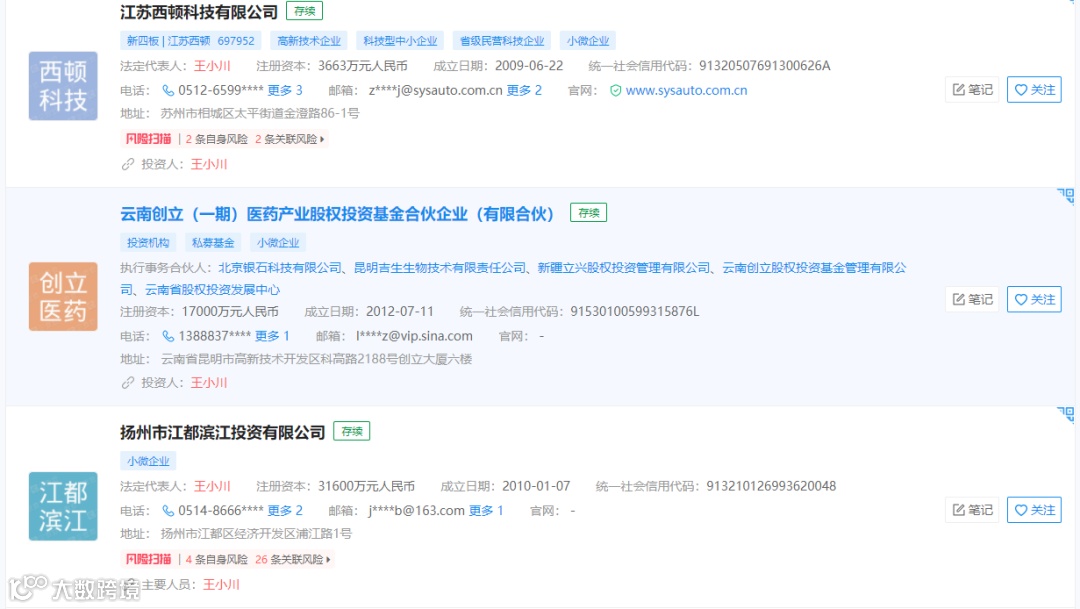This screenshot has height=609, width=1080.
Task: Click the 投资机构 tag
Action: (148, 242)
